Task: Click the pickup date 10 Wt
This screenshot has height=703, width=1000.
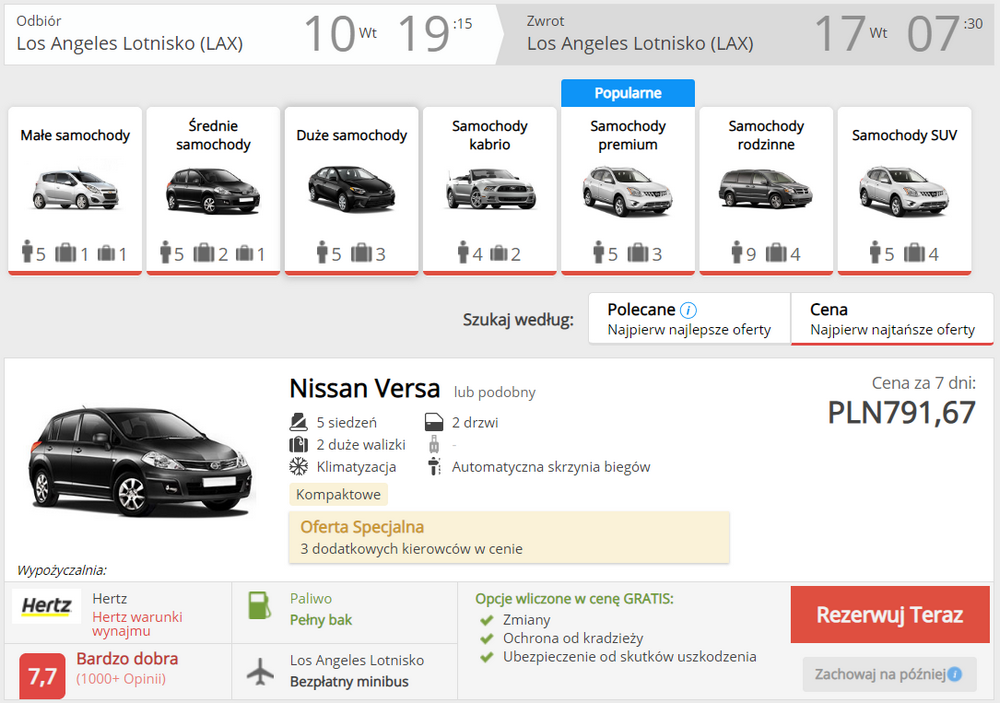Action: point(341,33)
